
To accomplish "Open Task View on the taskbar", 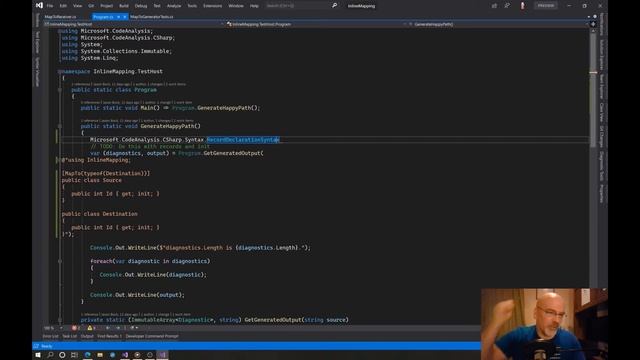I will coord(75,355).
